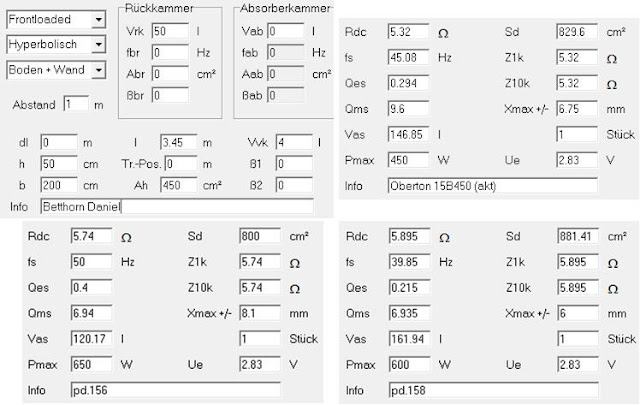This screenshot has width=640, height=405.
Task: Select the Ah field with 450
Action: click(x=179, y=185)
